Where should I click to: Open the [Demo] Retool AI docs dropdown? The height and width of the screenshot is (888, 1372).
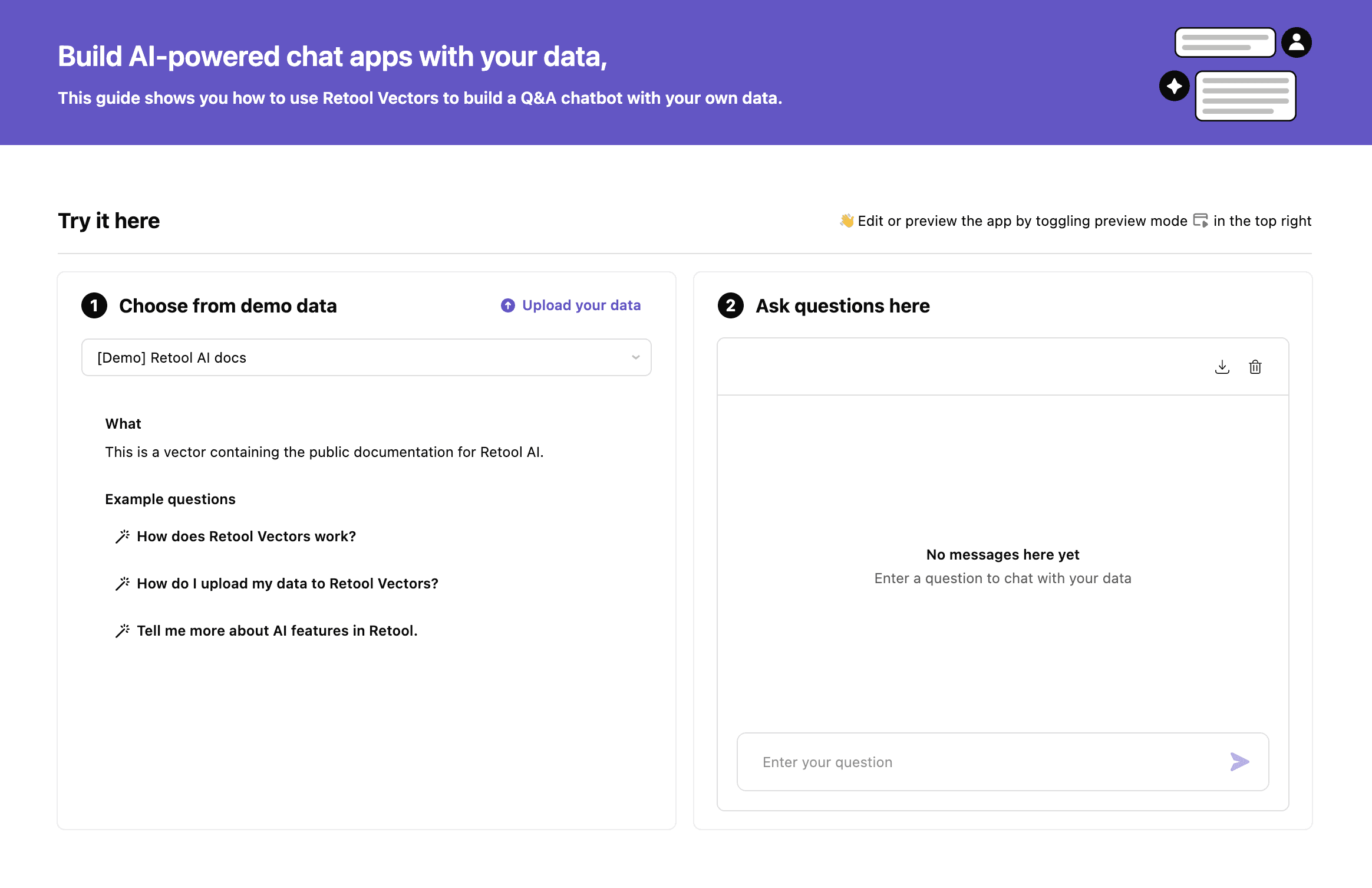(x=366, y=357)
